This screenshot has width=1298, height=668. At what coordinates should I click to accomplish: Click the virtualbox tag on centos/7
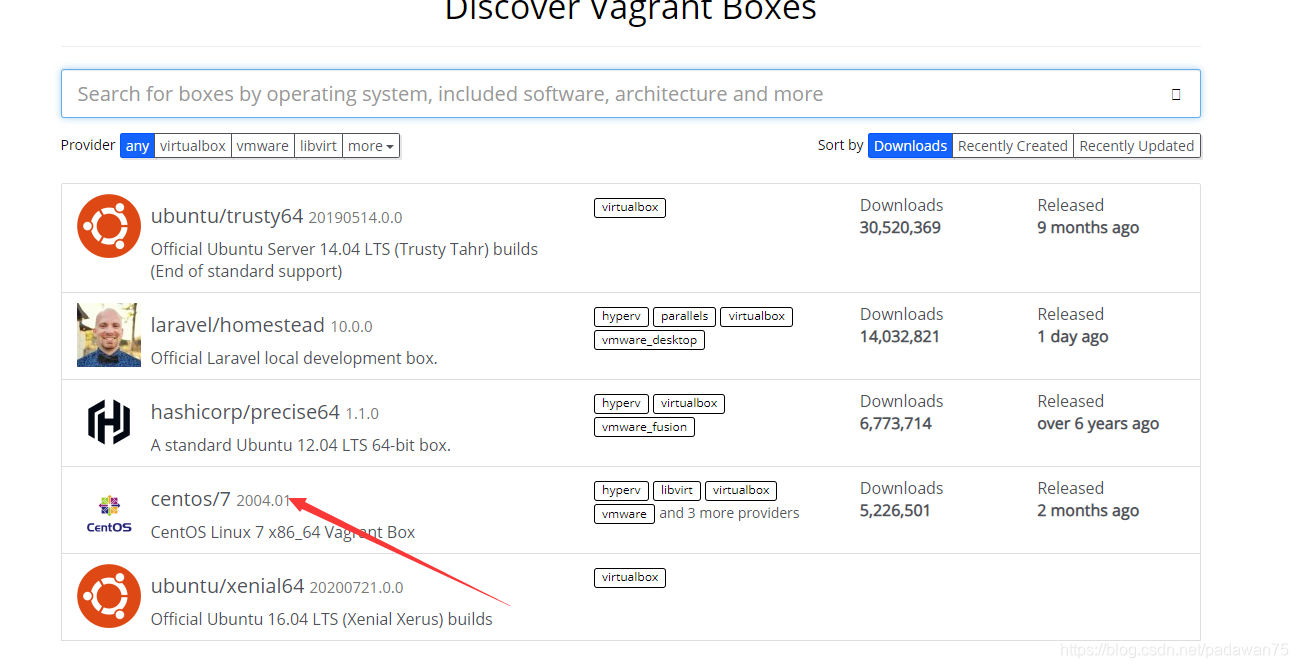click(x=741, y=490)
